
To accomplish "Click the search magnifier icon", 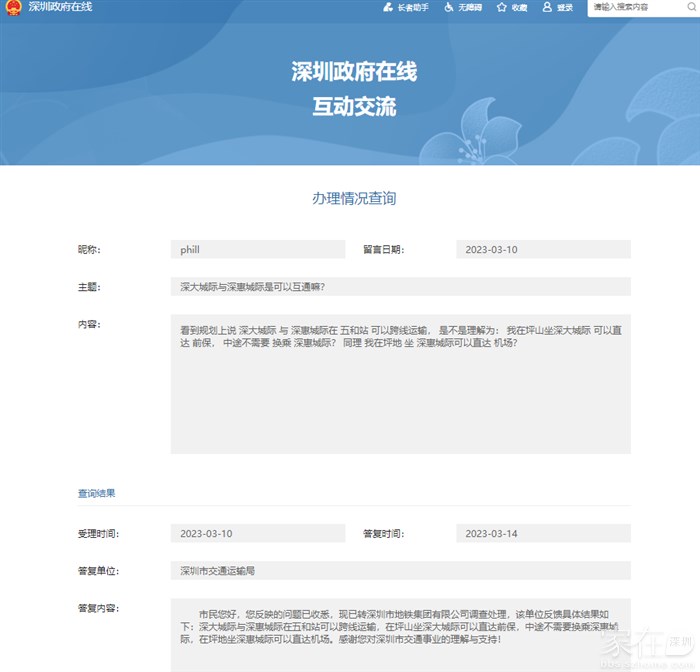I will point(690,7).
